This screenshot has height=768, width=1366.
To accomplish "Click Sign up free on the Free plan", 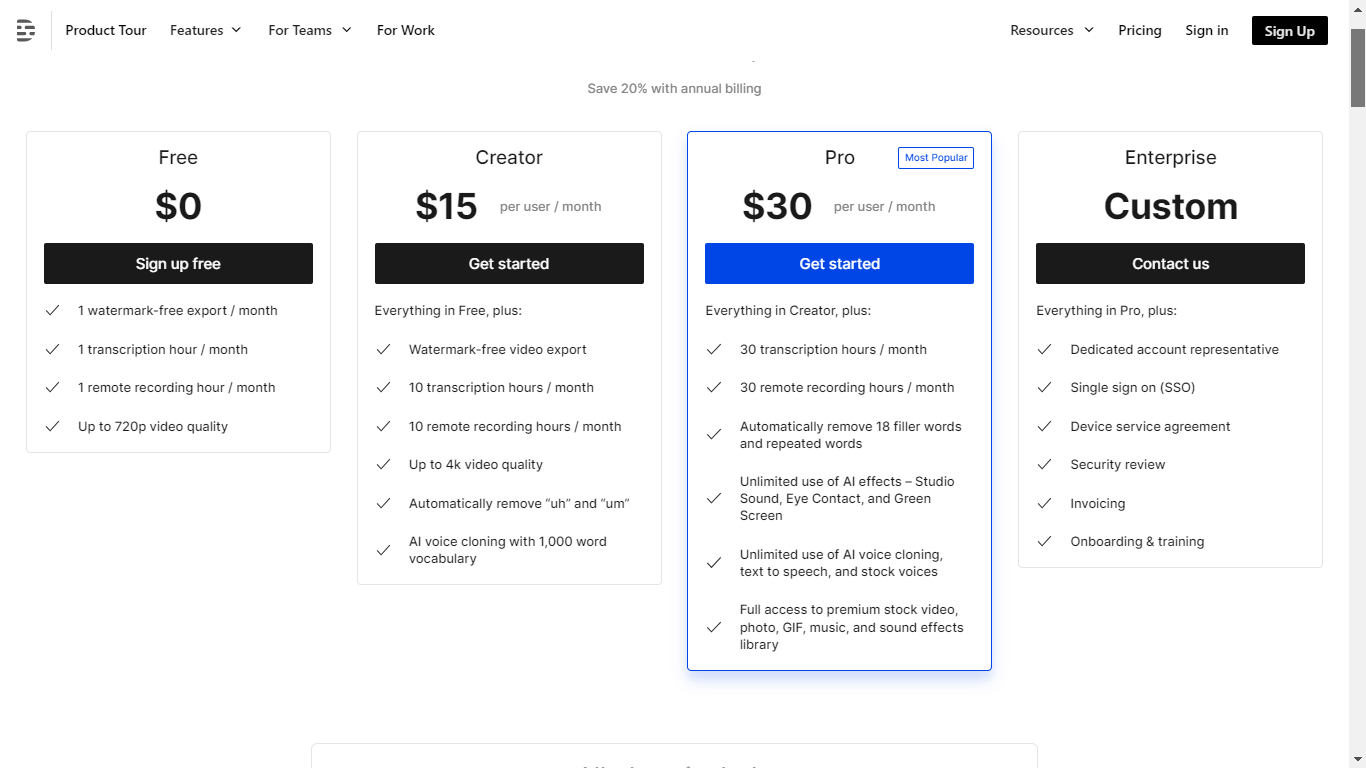I will [x=178, y=263].
